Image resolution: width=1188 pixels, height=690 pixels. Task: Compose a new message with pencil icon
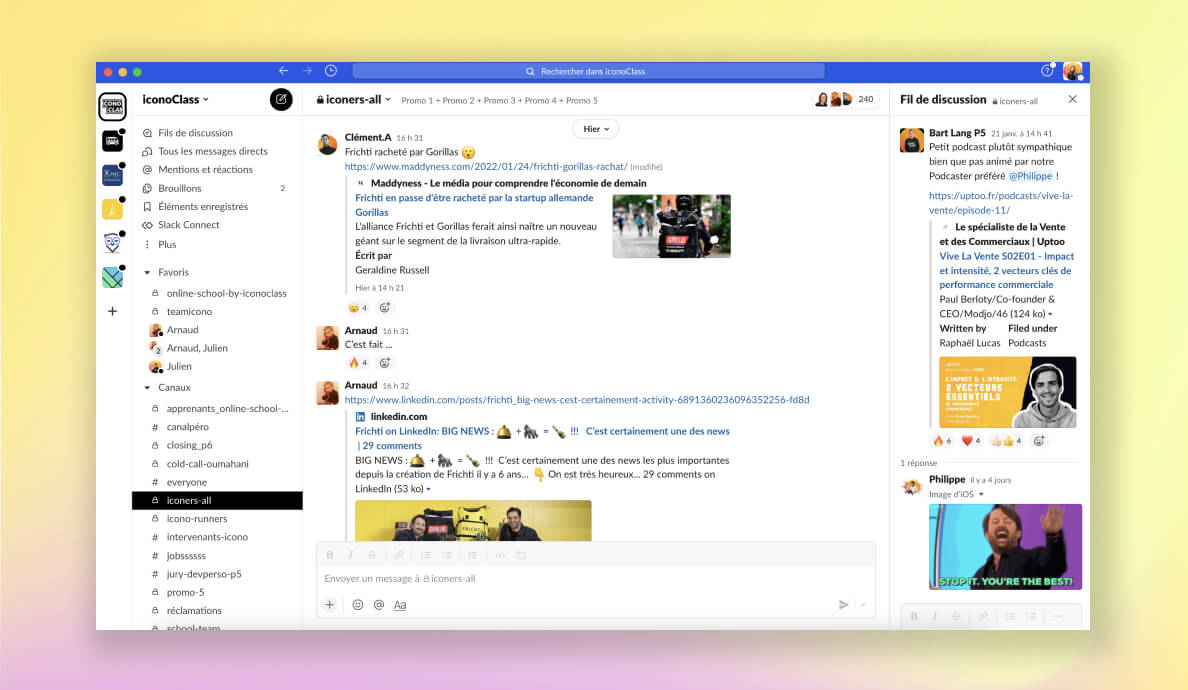pos(281,99)
